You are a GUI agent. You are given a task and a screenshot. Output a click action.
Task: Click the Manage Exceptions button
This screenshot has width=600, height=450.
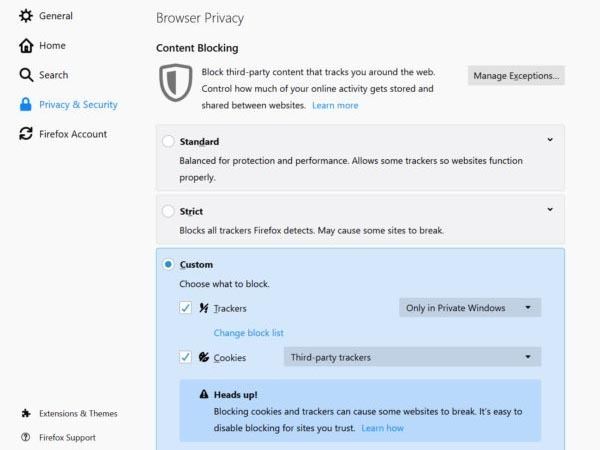click(516, 75)
